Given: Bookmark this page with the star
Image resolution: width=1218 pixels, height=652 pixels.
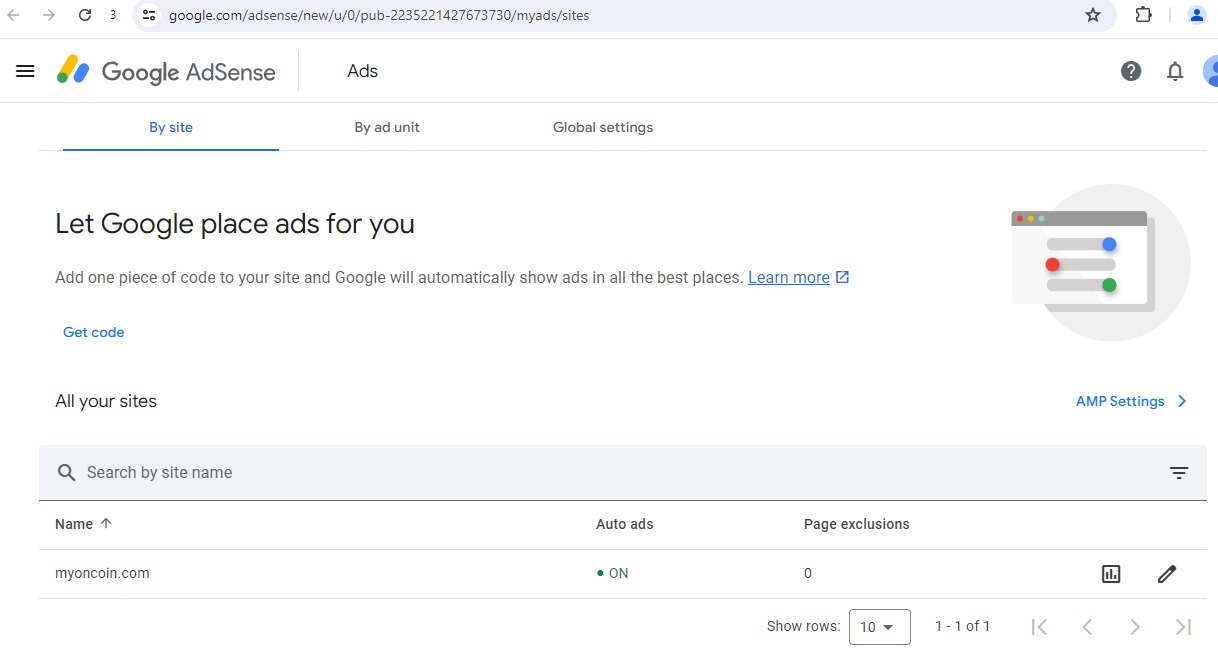Looking at the screenshot, I should pyautogui.click(x=1093, y=15).
